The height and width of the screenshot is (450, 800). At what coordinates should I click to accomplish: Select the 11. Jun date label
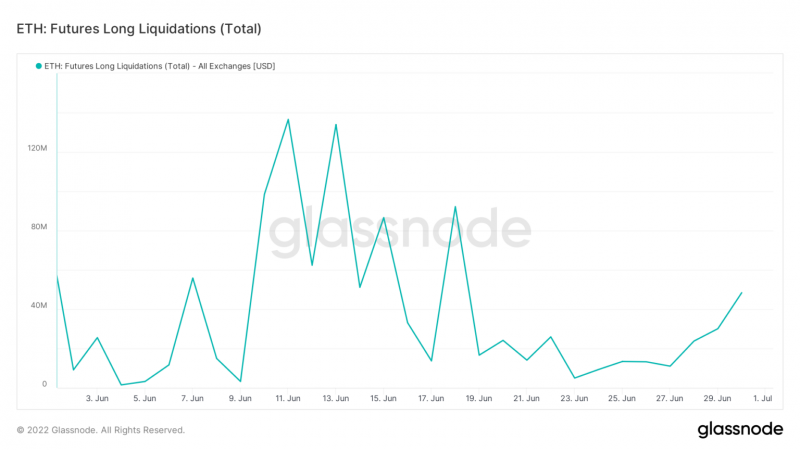288,398
